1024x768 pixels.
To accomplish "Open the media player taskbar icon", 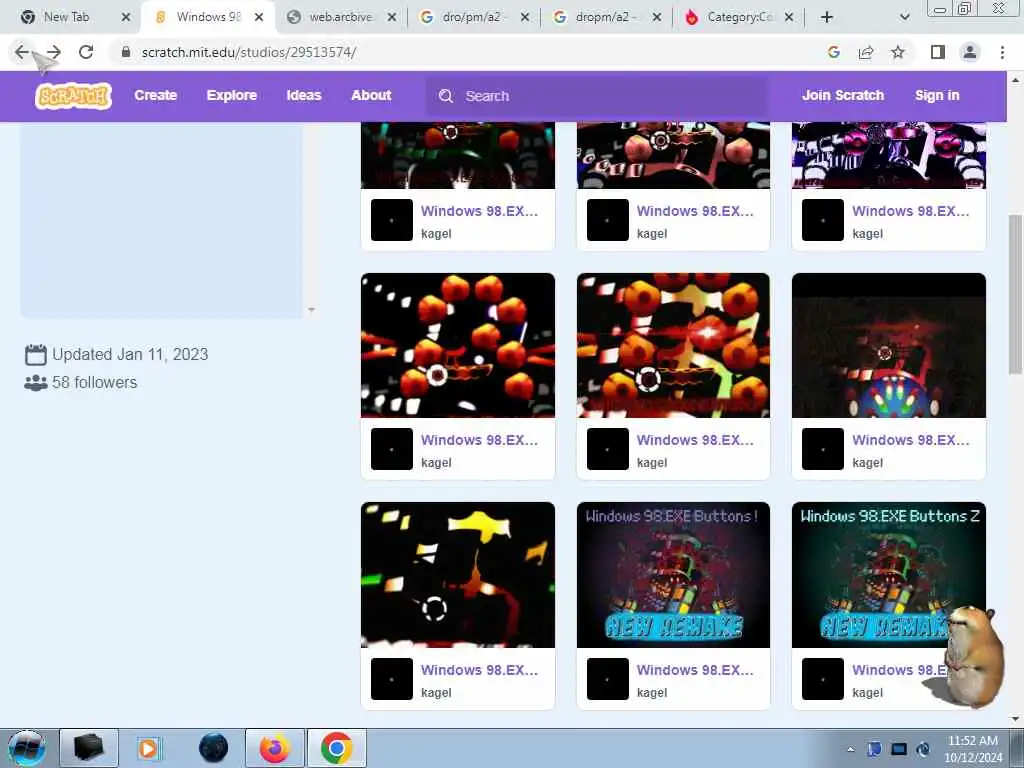I will 148,748.
